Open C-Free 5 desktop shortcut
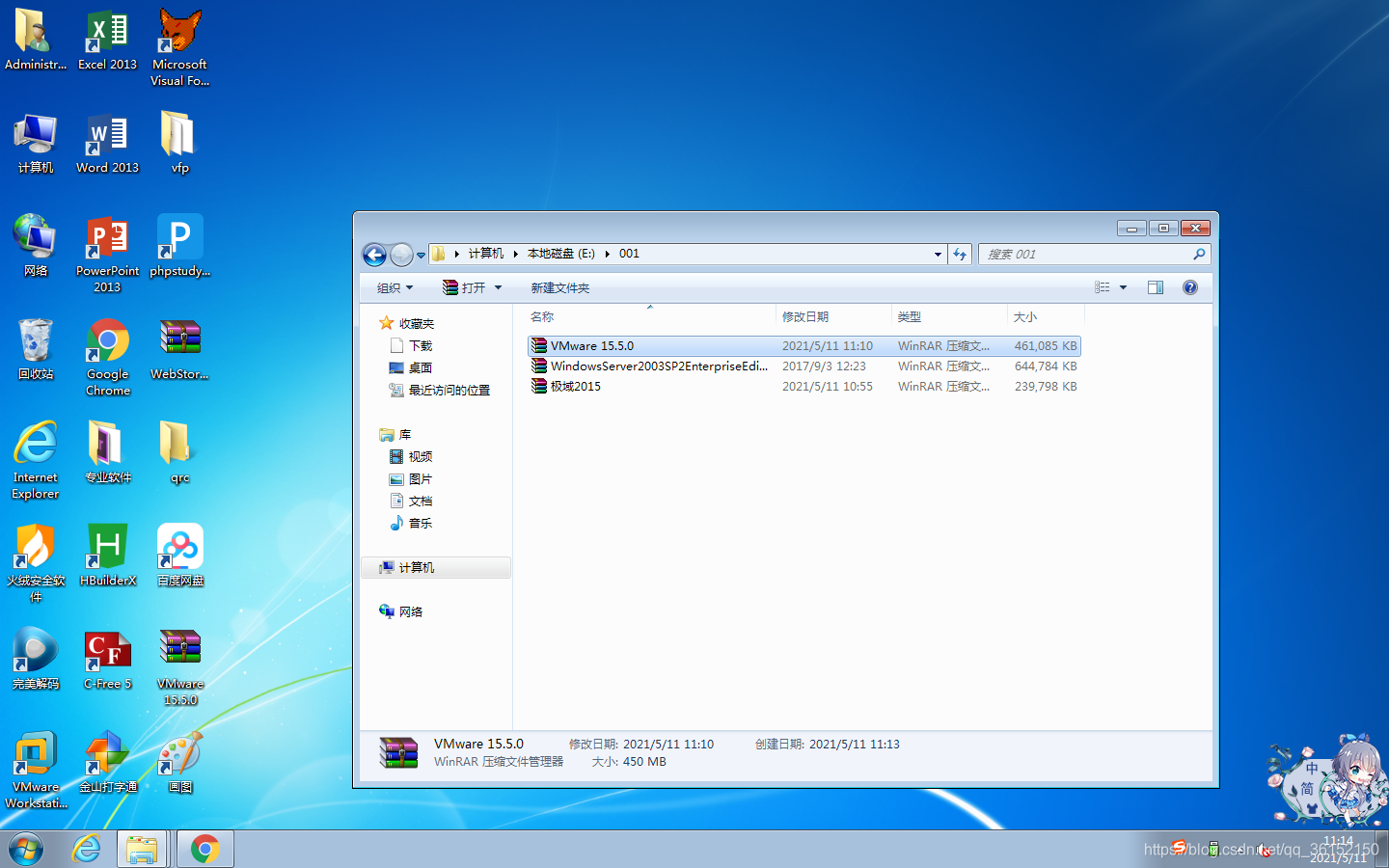1389x868 pixels. tap(107, 659)
